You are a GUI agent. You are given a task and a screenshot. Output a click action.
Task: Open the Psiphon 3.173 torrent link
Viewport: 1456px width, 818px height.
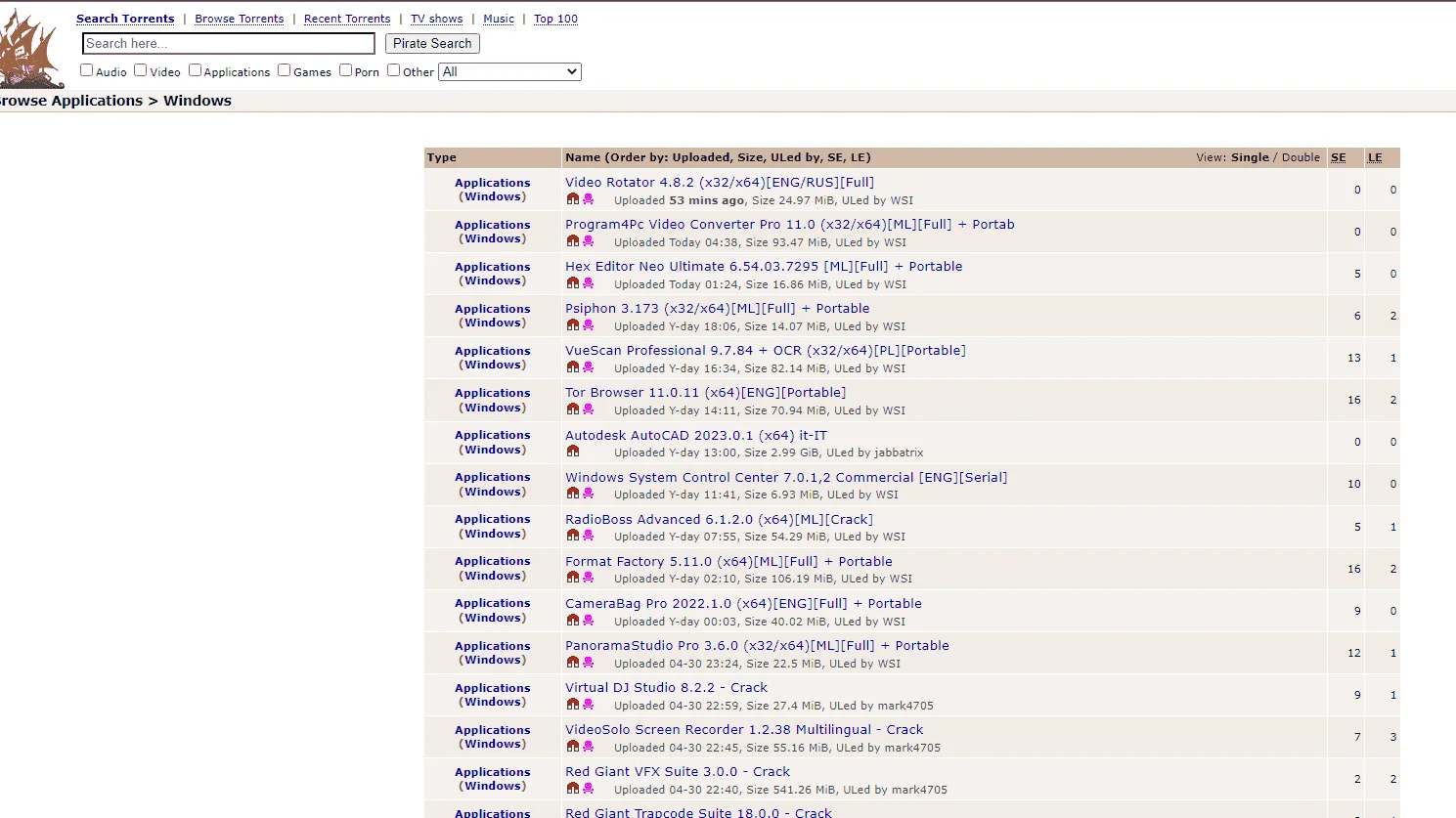[x=718, y=308]
